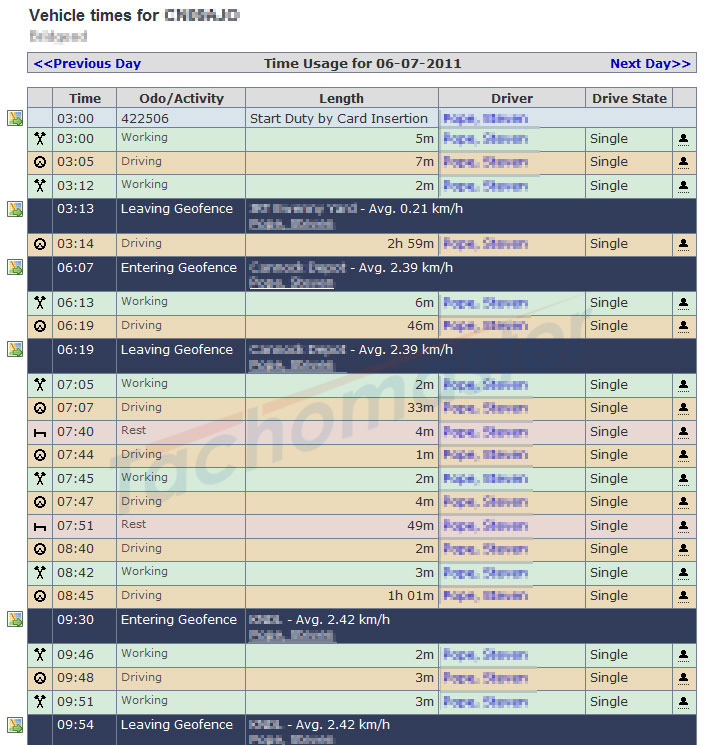Open map icon next to 06:07 Entering Geofence
708x745 pixels.
(15, 267)
